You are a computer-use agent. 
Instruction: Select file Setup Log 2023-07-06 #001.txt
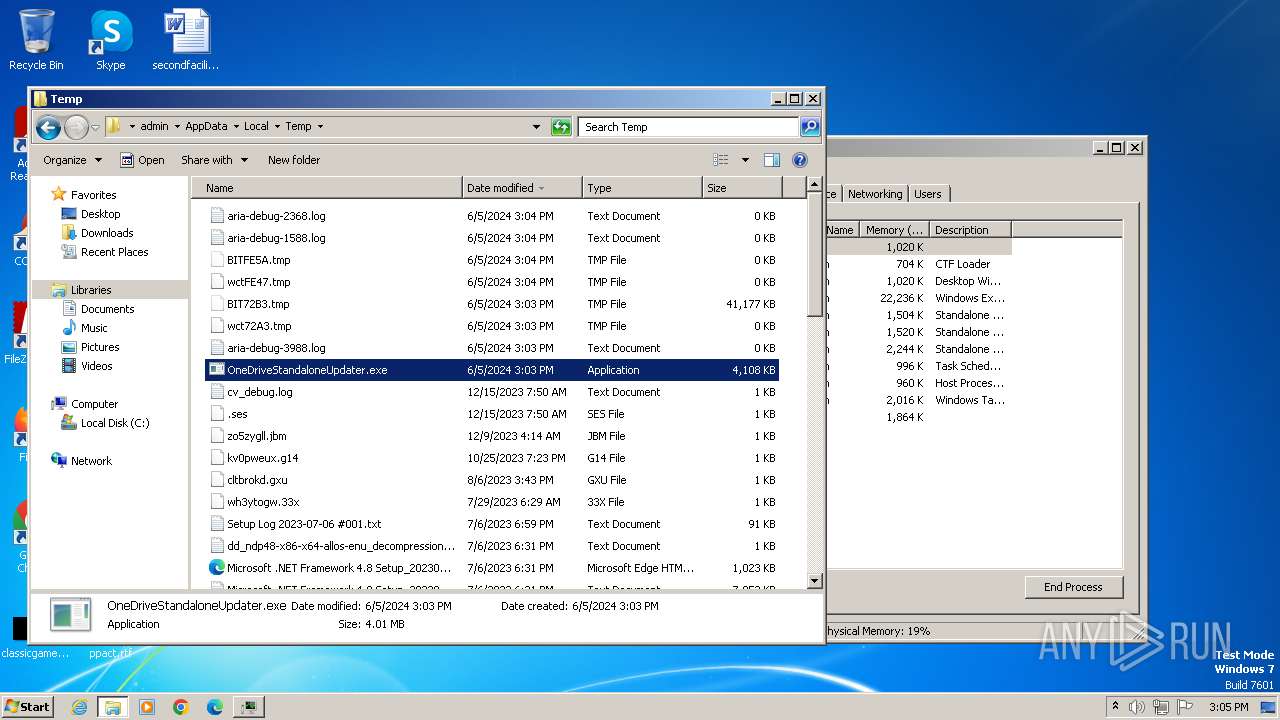pos(304,524)
